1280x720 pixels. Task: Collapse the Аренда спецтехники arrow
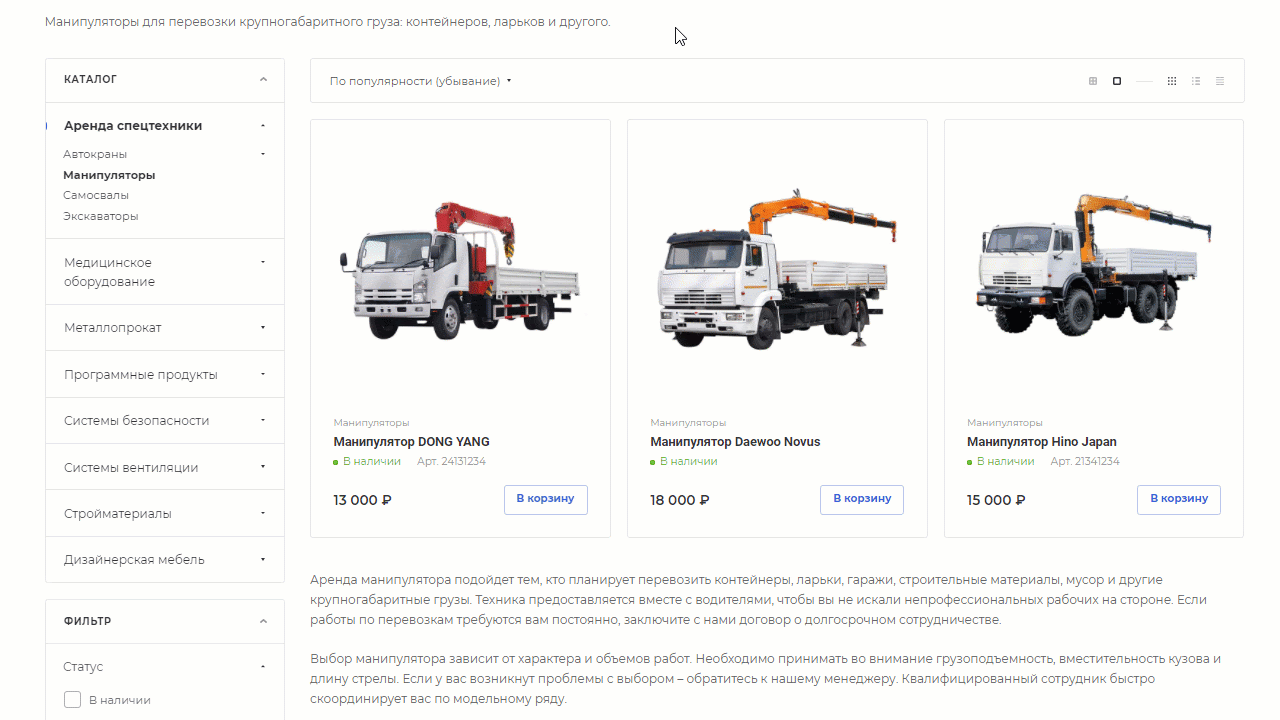[x=263, y=126]
